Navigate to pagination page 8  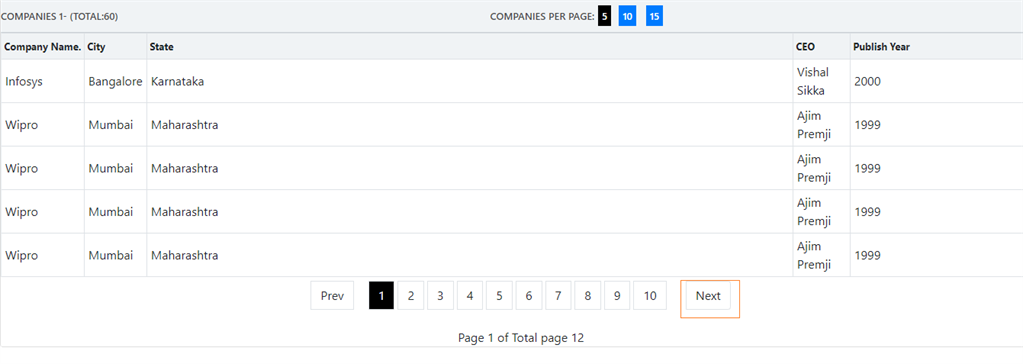(588, 296)
